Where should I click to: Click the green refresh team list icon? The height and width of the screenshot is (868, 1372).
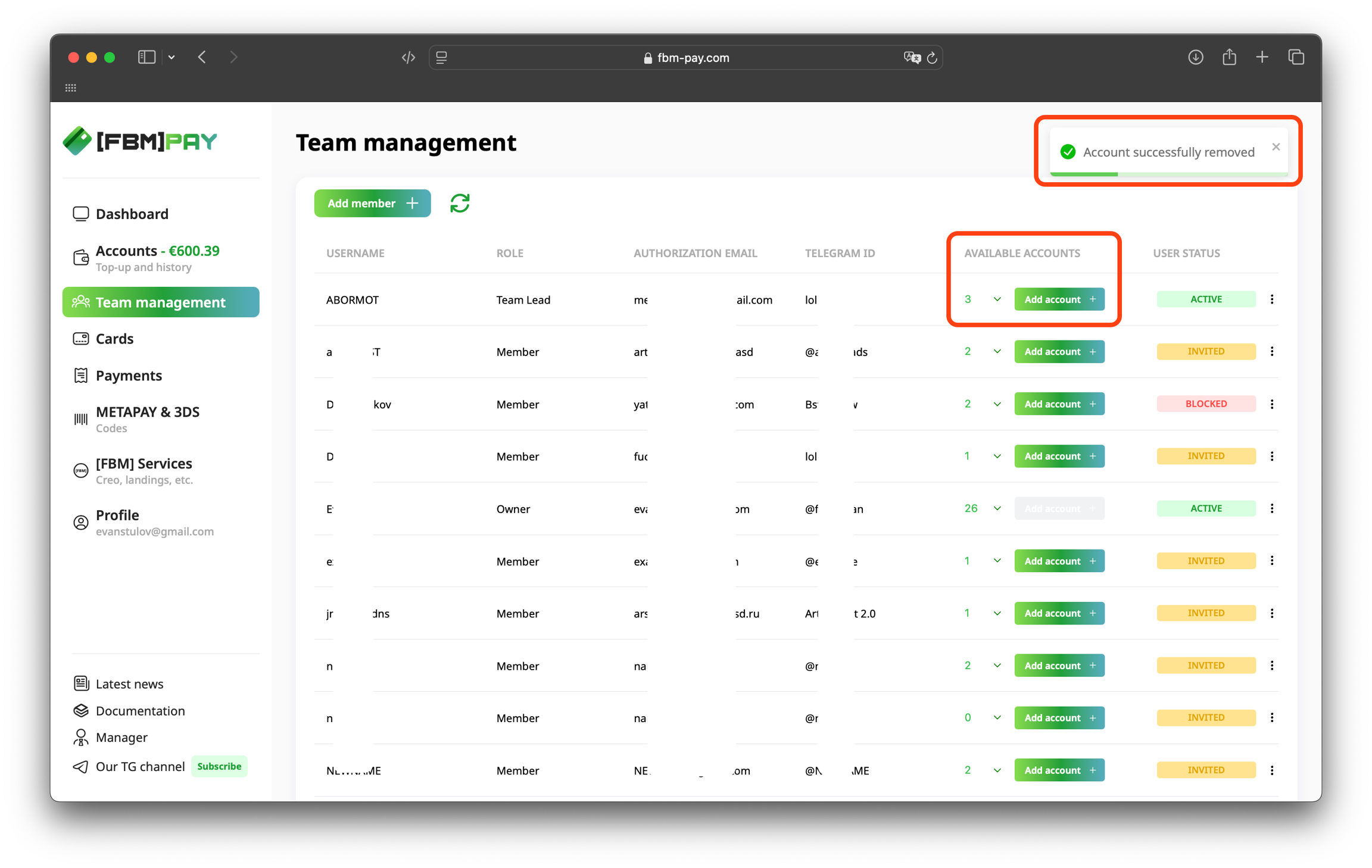click(x=460, y=204)
